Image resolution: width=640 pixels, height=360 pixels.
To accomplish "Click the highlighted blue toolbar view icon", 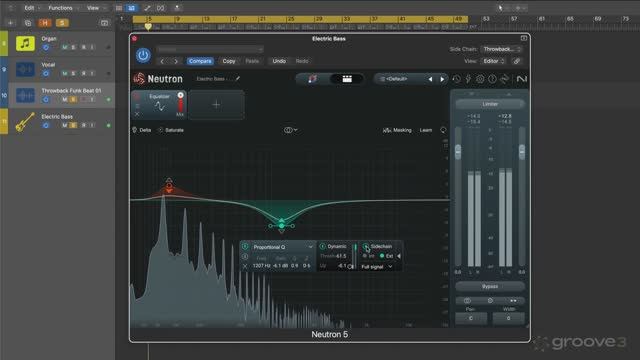I will [x=131, y=8].
